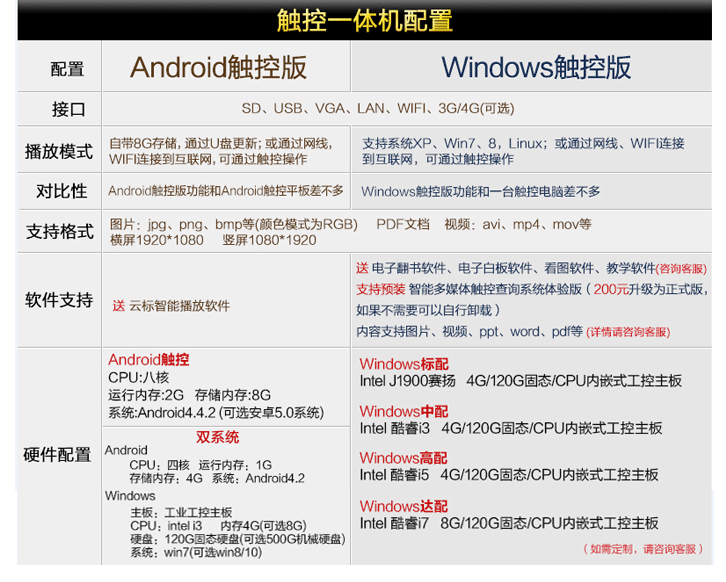Screen dimensions: 726x582
Task: Click the 自带8G存储 playback description
Action: point(221,151)
